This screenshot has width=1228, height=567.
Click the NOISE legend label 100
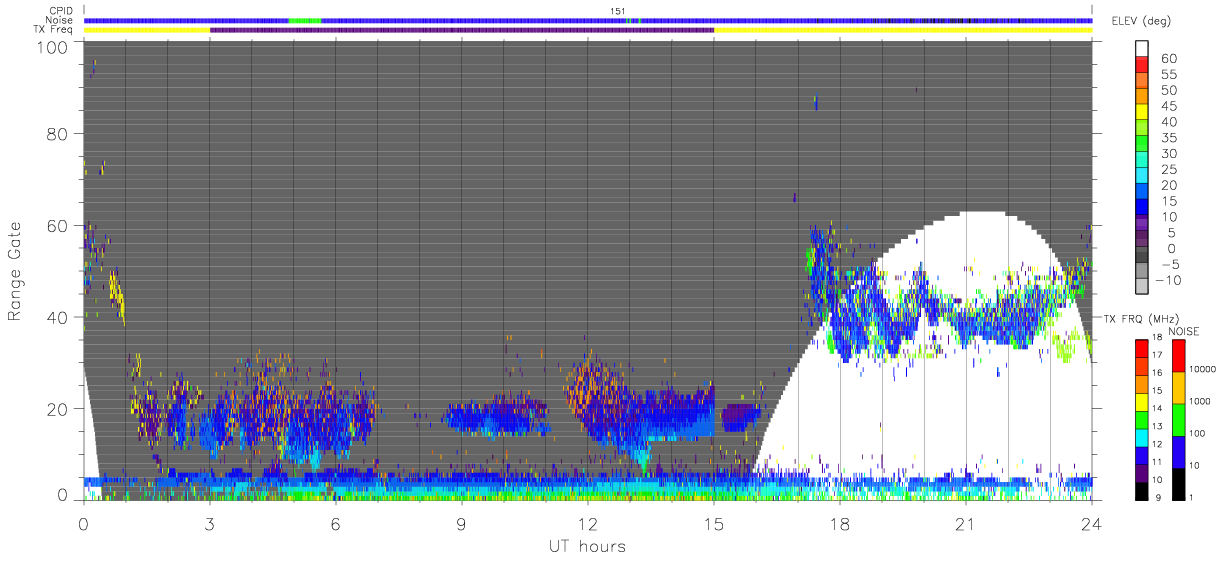pos(1198,433)
